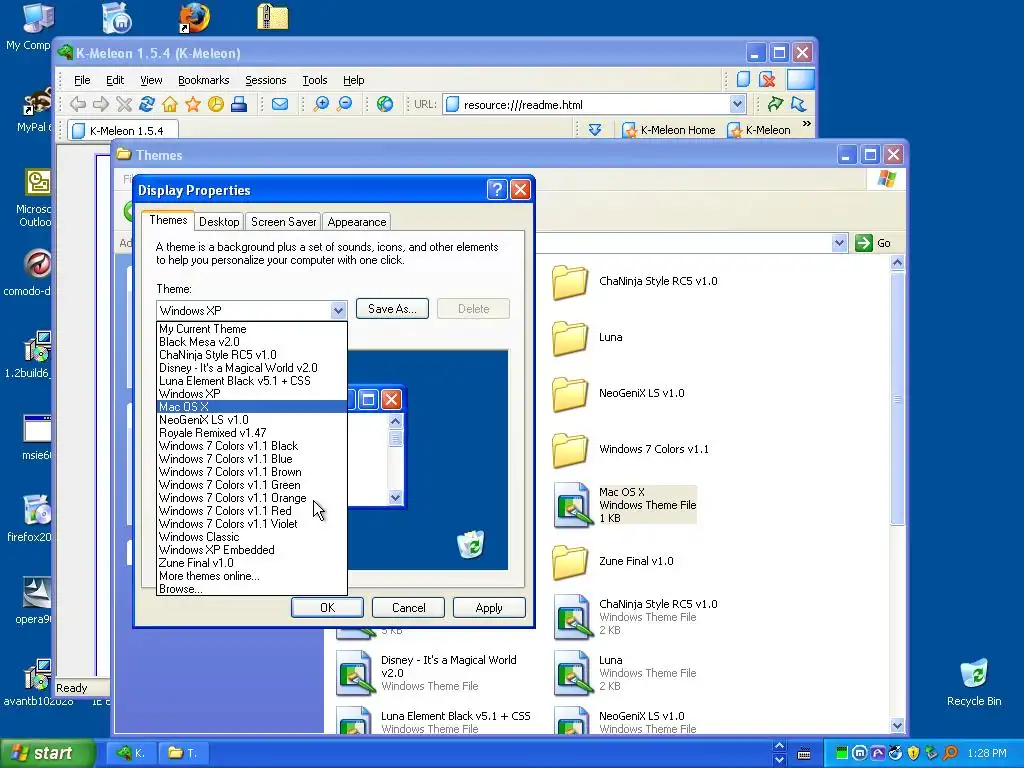This screenshot has height=768, width=1024.
Task: Open the Firefox desktop shortcut
Action: click(195, 18)
